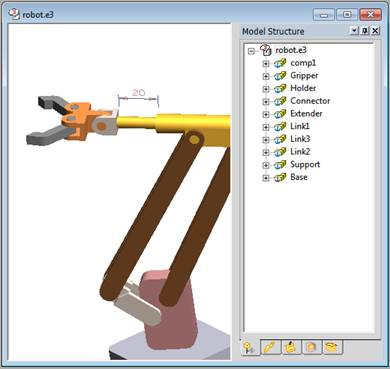Expand the Holder tree node
This screenshot has height=369, width=390.
pos(266,89)
